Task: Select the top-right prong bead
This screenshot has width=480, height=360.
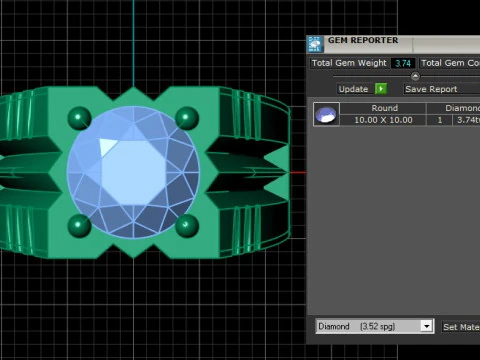Action: (x=187, y=118)
